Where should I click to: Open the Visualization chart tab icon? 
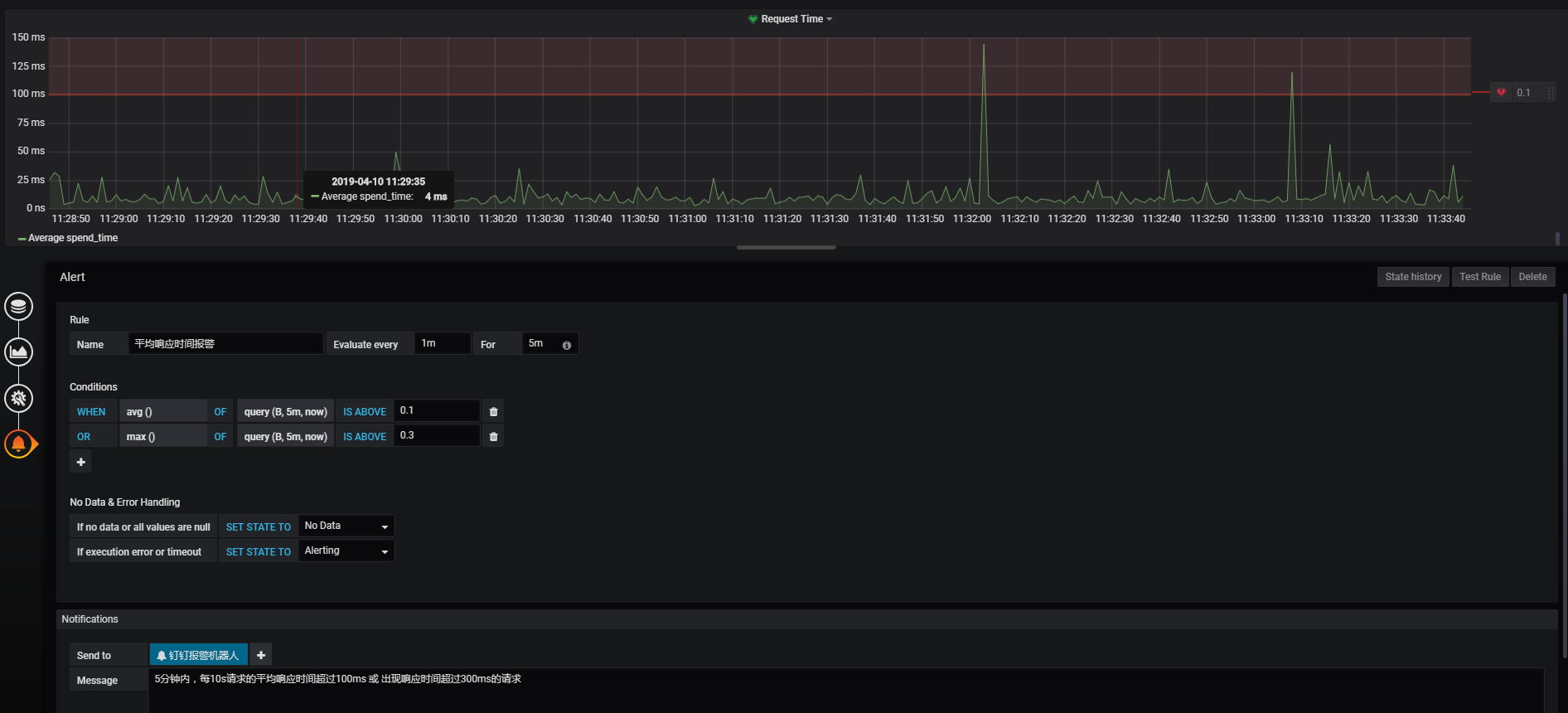18,352
